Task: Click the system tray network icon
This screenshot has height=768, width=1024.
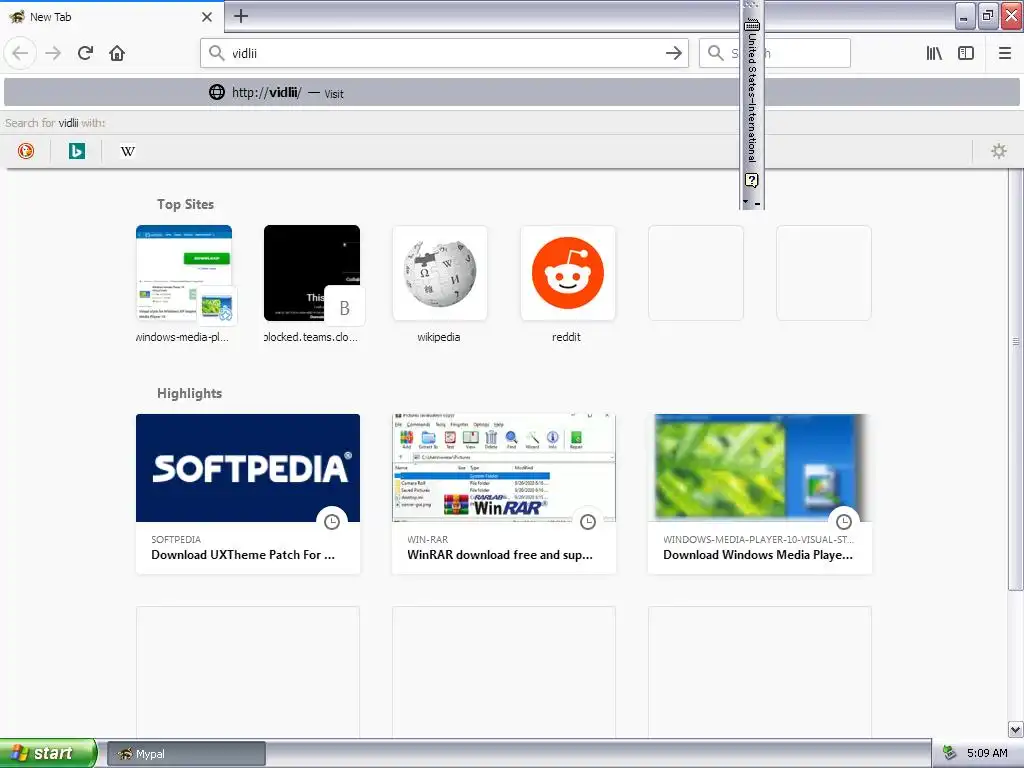Action: pos(950,753)
